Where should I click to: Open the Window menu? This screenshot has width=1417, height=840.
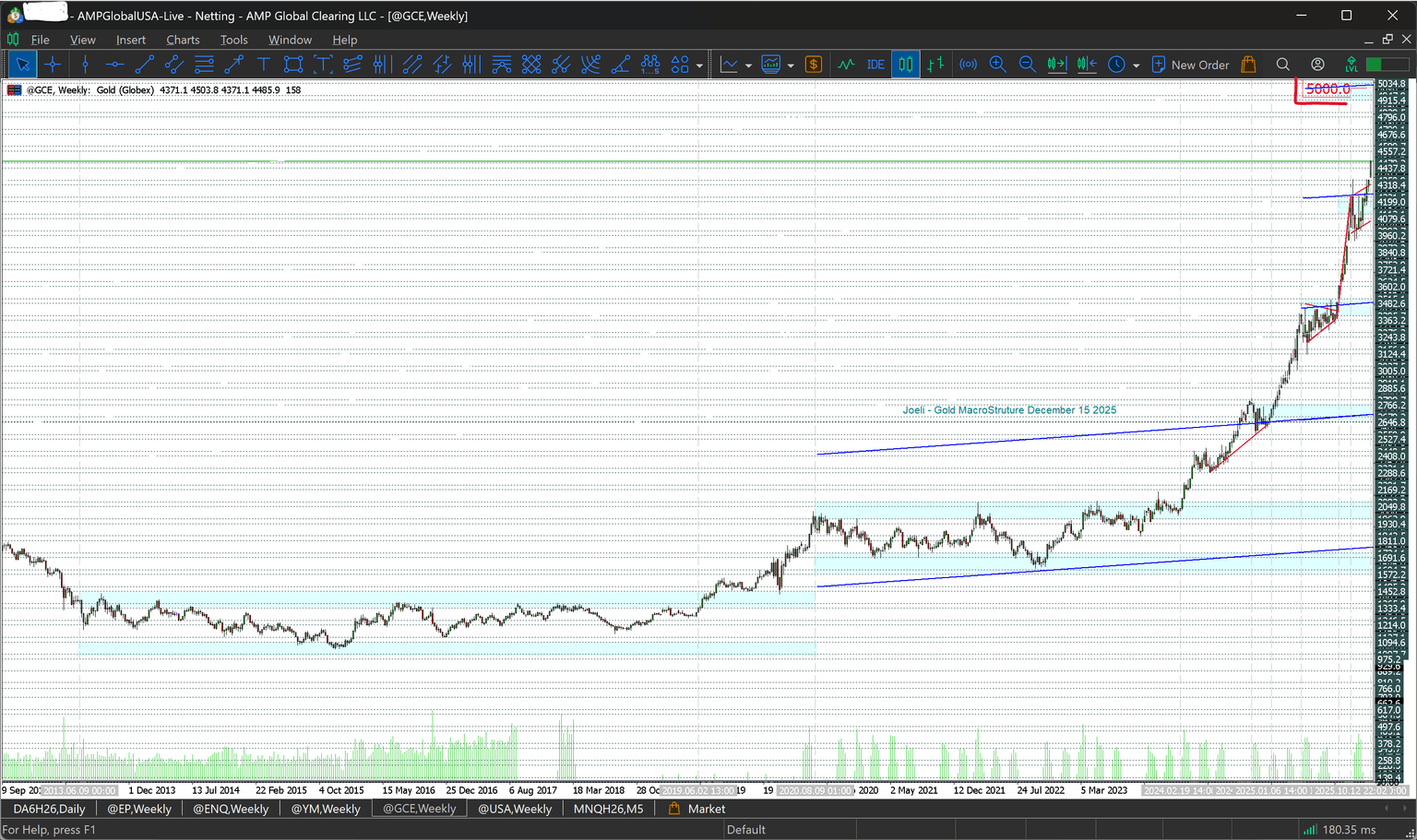[x=290, y=40]
